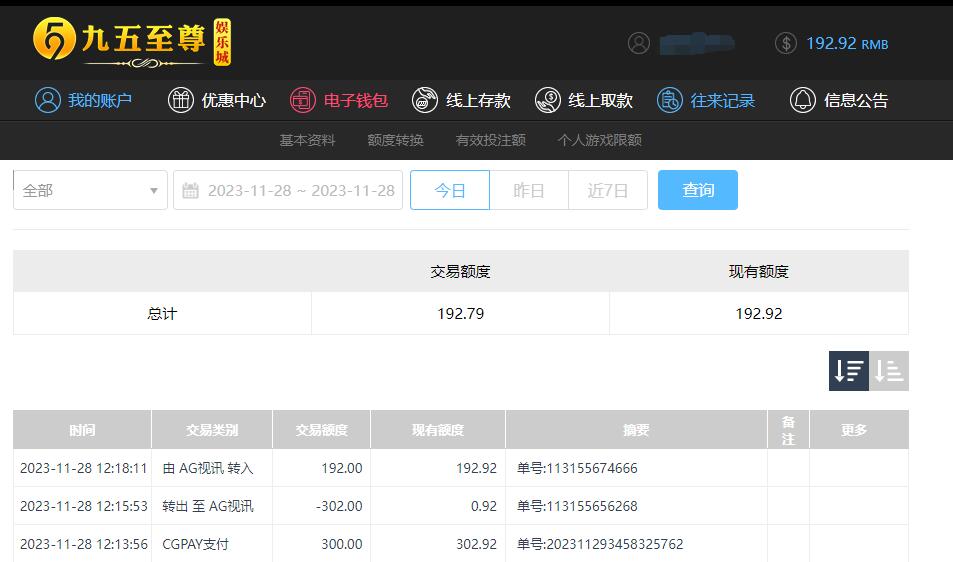Click the time 2023-11-28 12:18:11
953x562 pixels.
[83, 468]
